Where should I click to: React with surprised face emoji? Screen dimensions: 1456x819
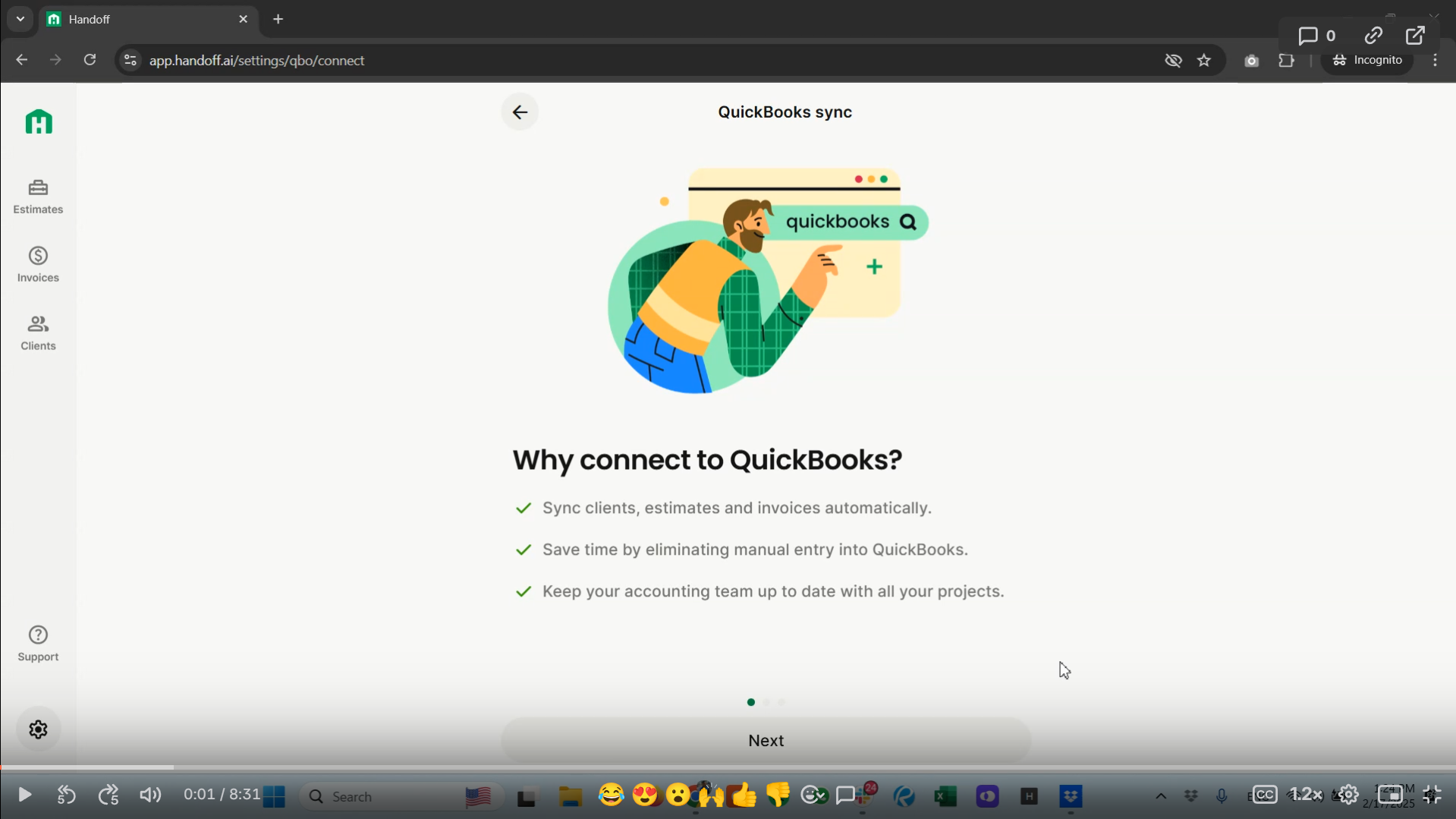[x=678, y=795]
